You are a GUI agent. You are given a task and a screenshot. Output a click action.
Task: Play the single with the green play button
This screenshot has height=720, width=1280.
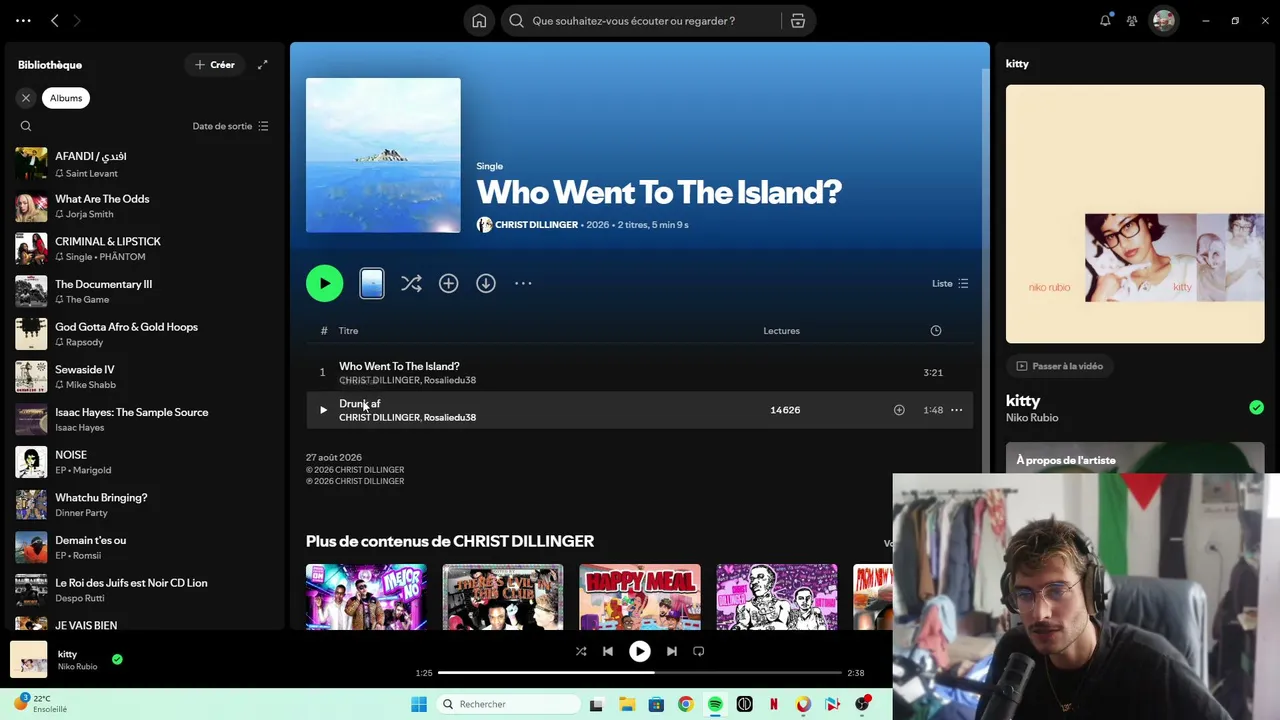tap(324, 283)
